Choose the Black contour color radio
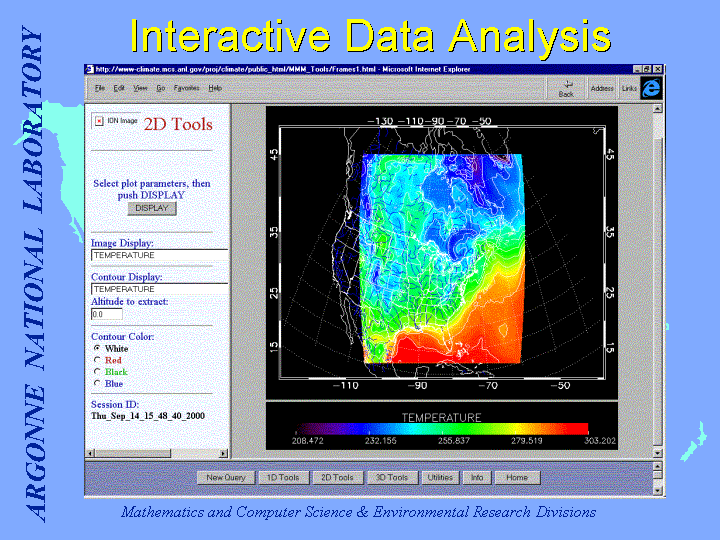The height and width of the screenshot is (540, 720). pos(97,372)
